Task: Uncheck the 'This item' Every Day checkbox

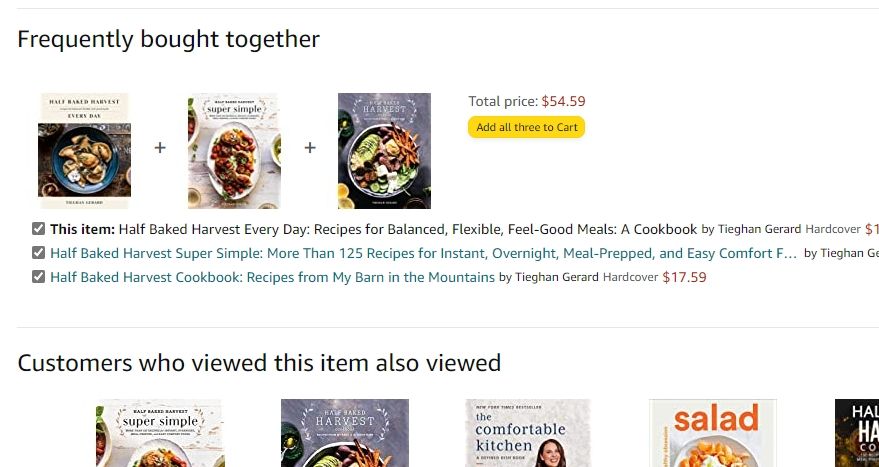Action: click(x=38, y=229)
